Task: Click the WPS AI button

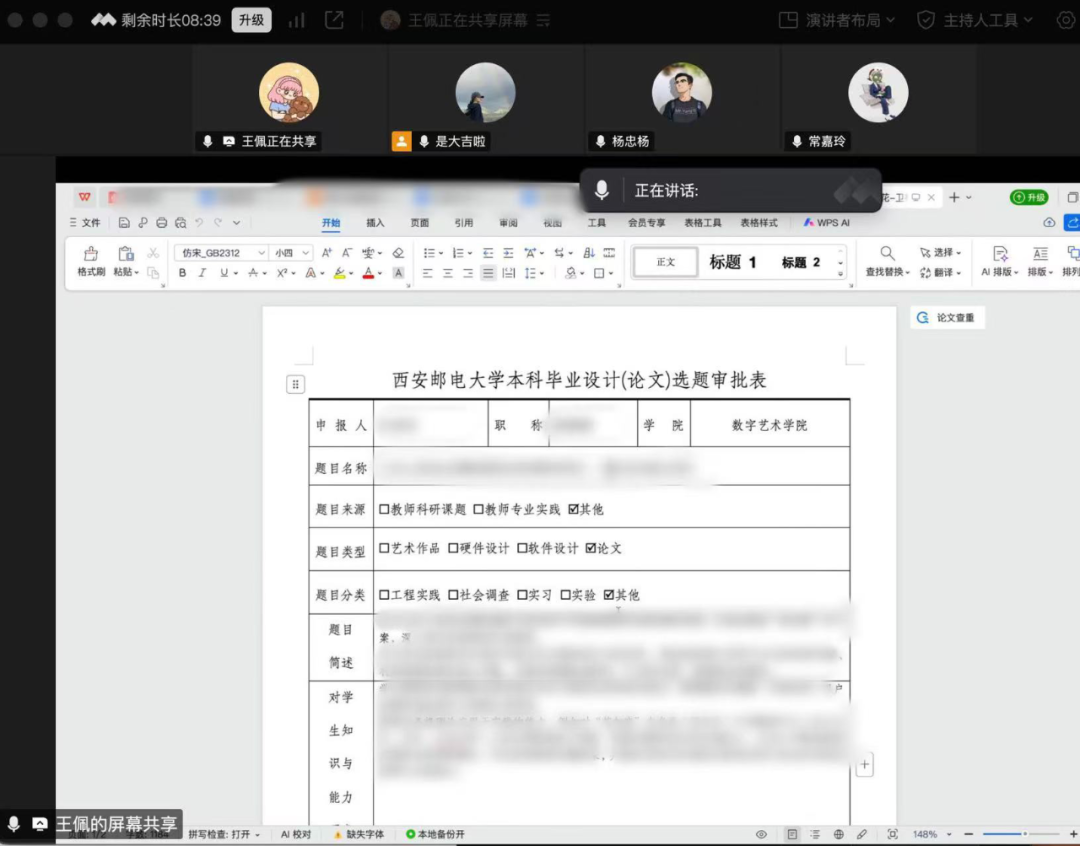Action: (x=827, y=223)
